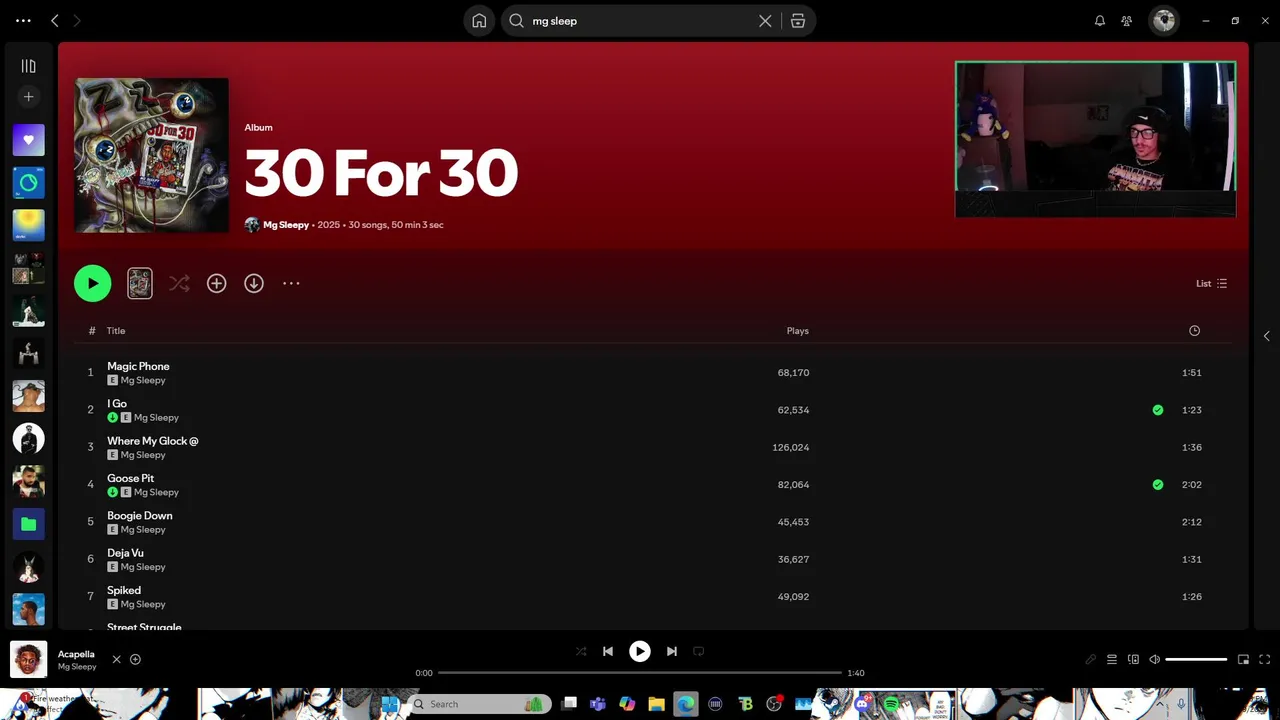
Task: Open Friend Activity icon
Action: point(1127,21)
